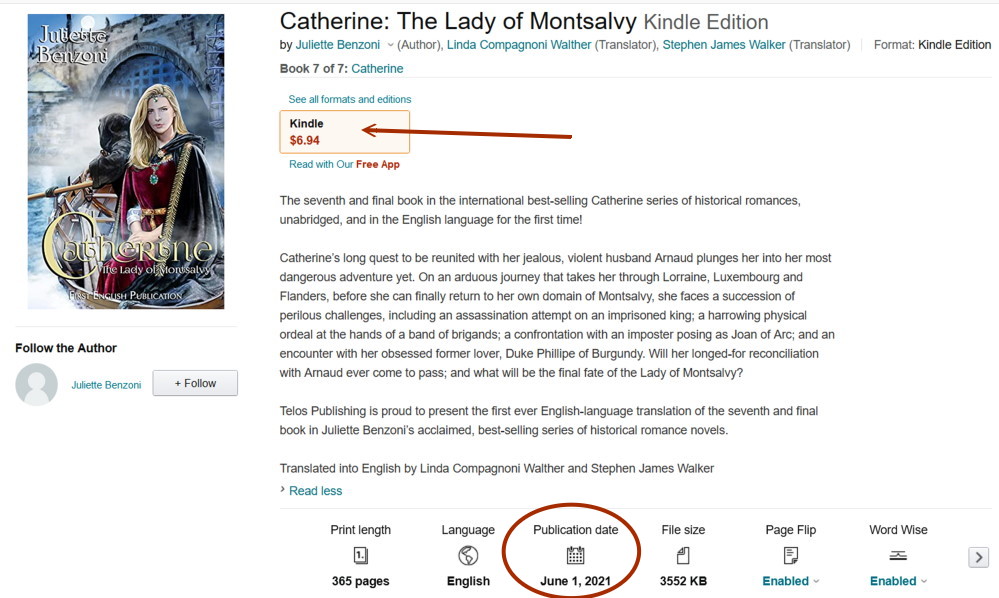Image resolution: width=999 pixels, height=598 pixels.
Task: Click the File size document icon
Action: tap(683, 556)
